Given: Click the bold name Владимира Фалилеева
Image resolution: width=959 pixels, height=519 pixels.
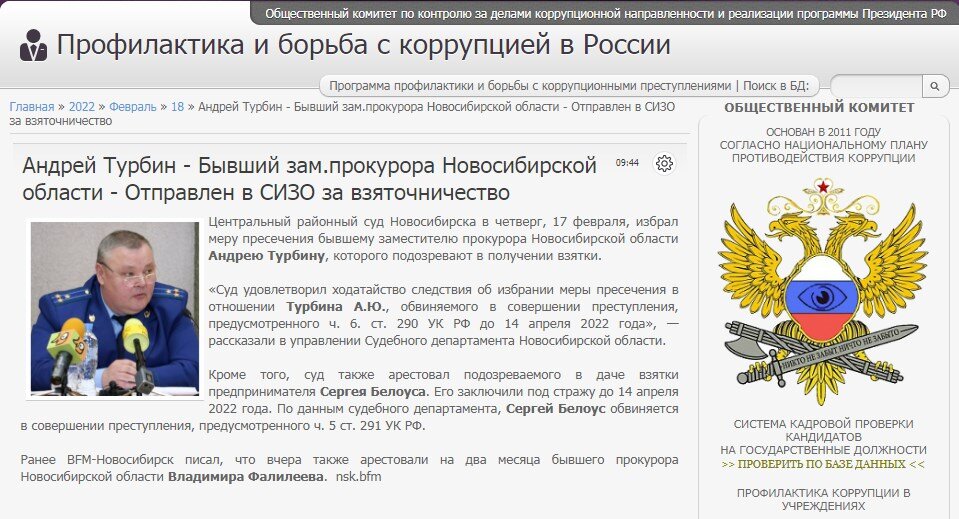Looking at the screenshot, I should pyautogui.click(x=246, y=477).
